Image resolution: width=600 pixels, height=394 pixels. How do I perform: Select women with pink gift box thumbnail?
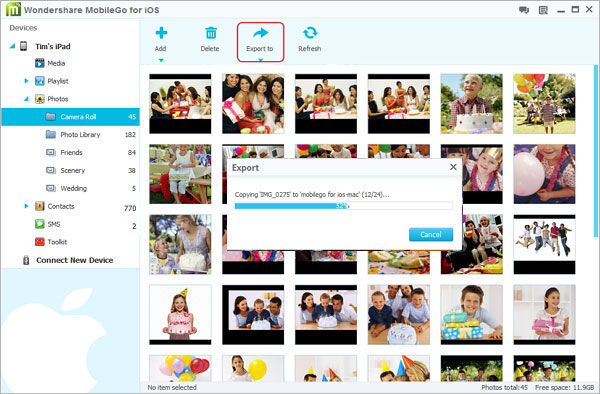pos(253,104)
